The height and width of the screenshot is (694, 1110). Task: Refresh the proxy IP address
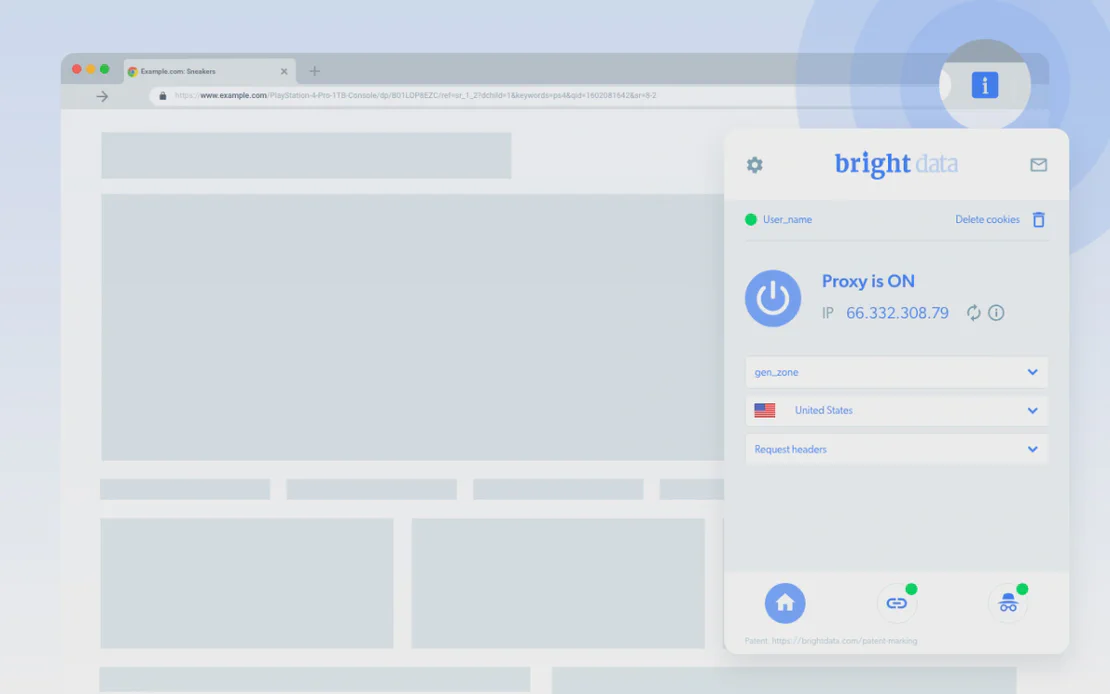click(x=973, y=312)
